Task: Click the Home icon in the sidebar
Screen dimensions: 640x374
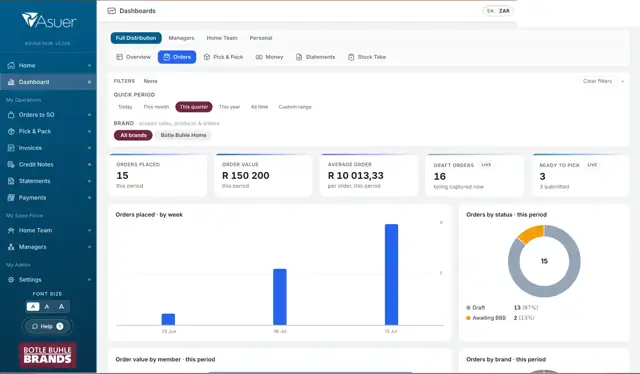Action: coord(11,65)
